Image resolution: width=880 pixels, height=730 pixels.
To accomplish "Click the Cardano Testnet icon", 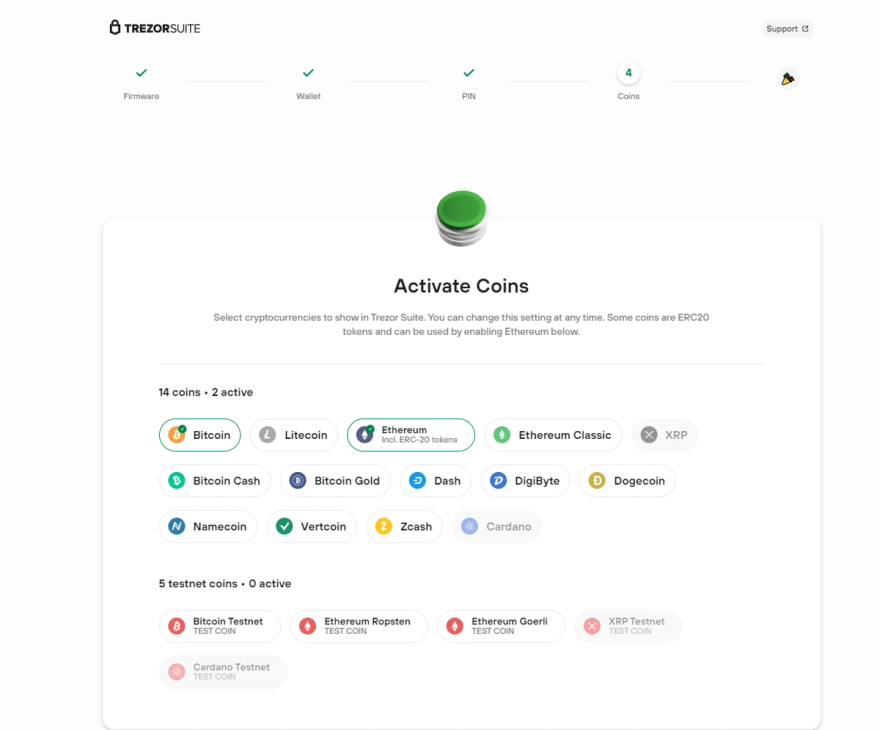I will [x=177, y=672].
